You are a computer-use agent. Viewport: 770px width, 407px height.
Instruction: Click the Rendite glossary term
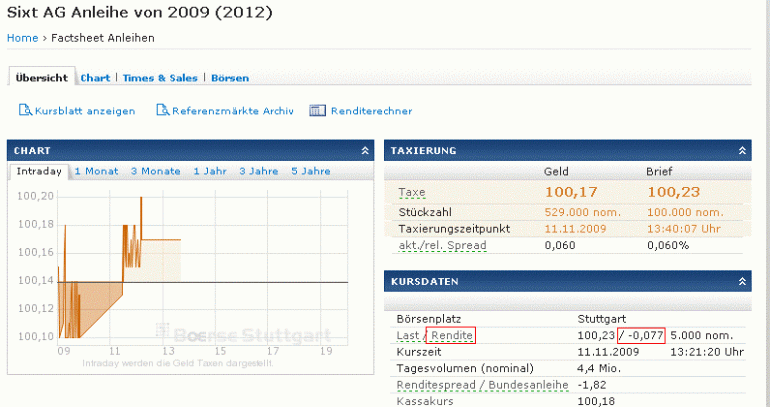(452, 336)
